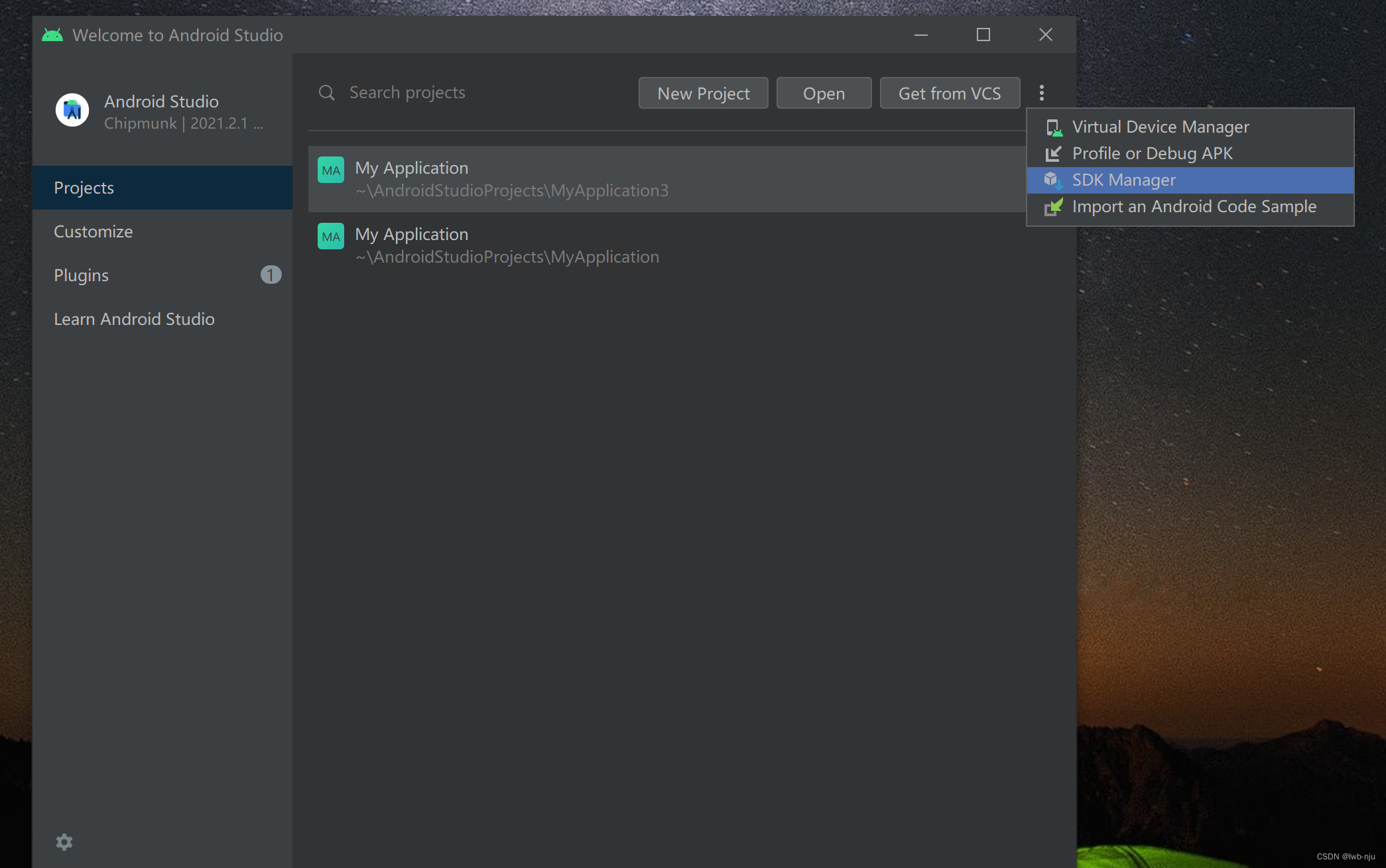Click the Virtual Device Manager icon

[1054, 127]
